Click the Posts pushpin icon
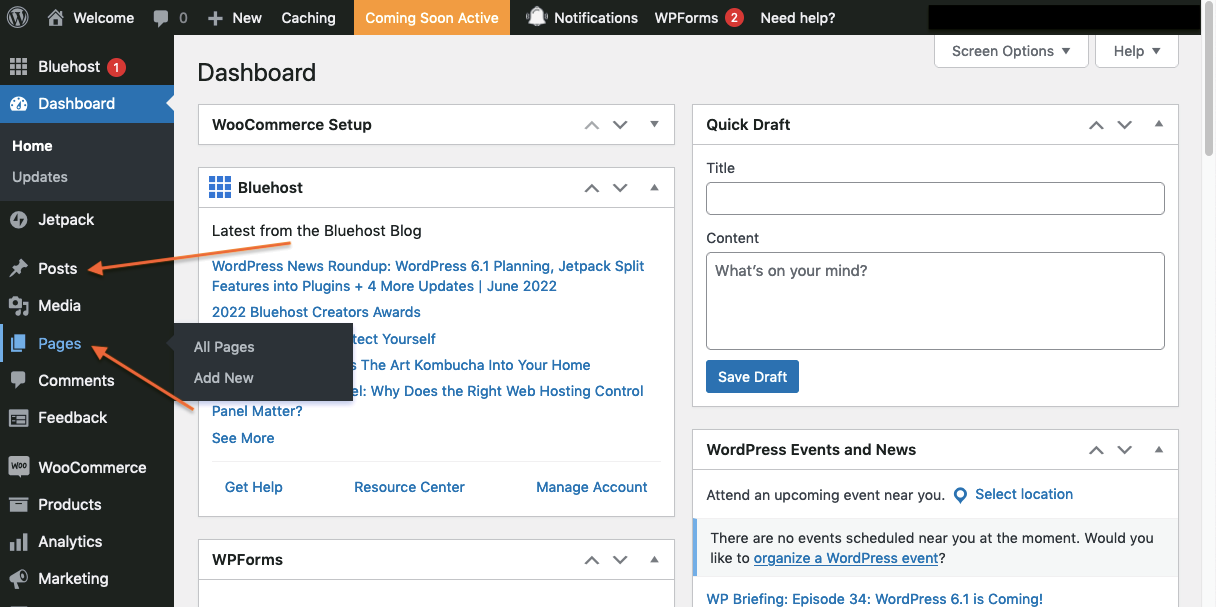This screenshot has width=1216, height=607. [x=18, y=268]
